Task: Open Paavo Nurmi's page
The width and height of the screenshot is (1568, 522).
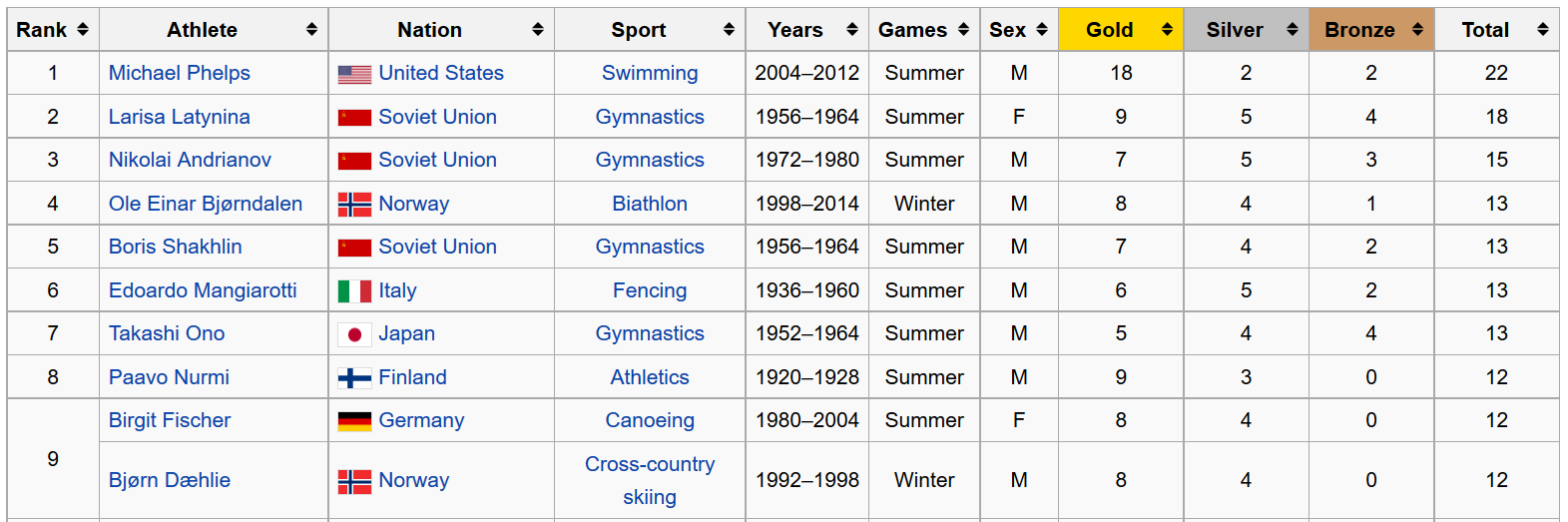Action: pyautogui.click(x=169, y=377)
